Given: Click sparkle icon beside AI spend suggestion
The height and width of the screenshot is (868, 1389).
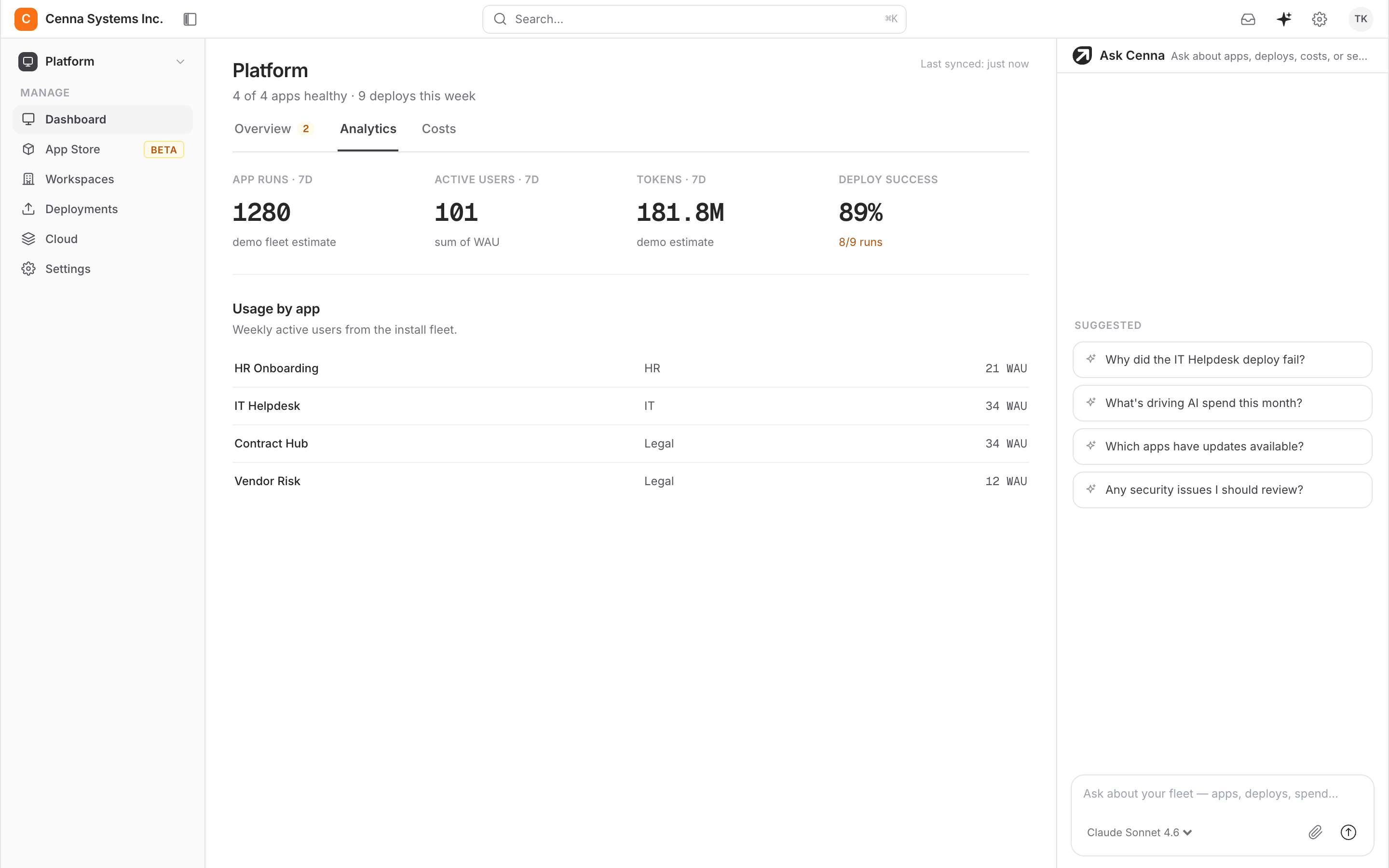Looking at the screenshot, I should tap(1091, 403).
